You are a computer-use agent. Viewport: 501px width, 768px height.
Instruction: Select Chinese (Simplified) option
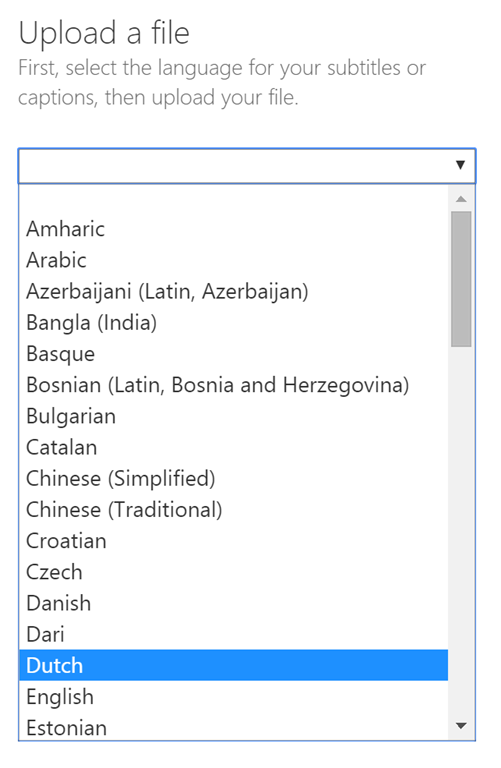(x=234, y=479)
